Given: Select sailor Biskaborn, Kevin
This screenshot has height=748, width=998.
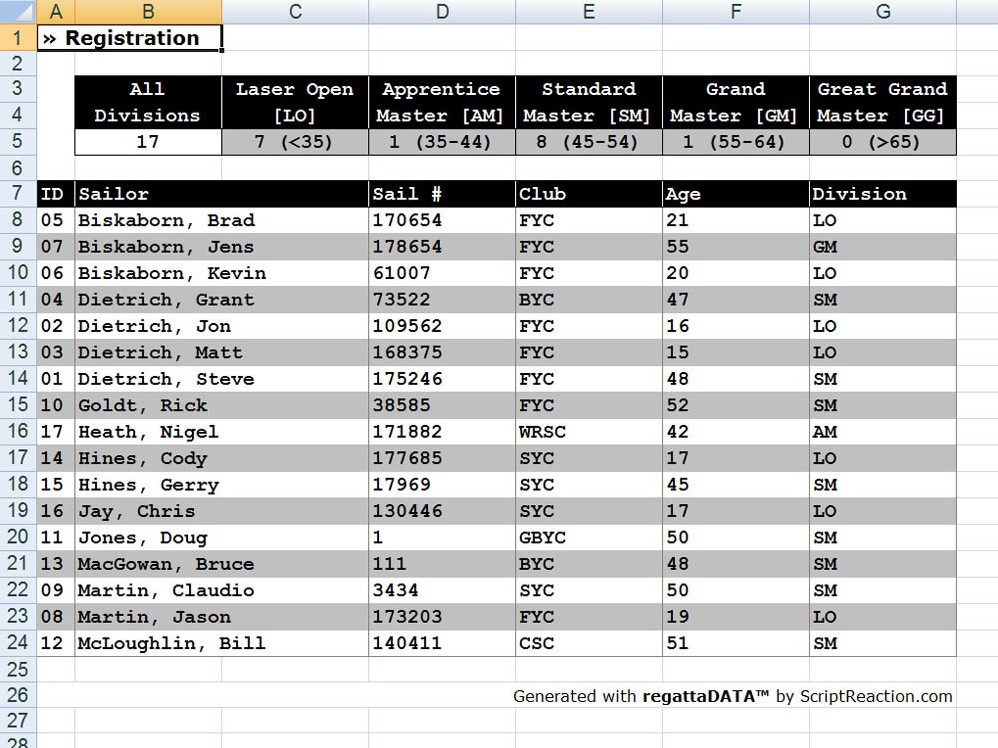Looking at the screenshot, I should 221,273.
